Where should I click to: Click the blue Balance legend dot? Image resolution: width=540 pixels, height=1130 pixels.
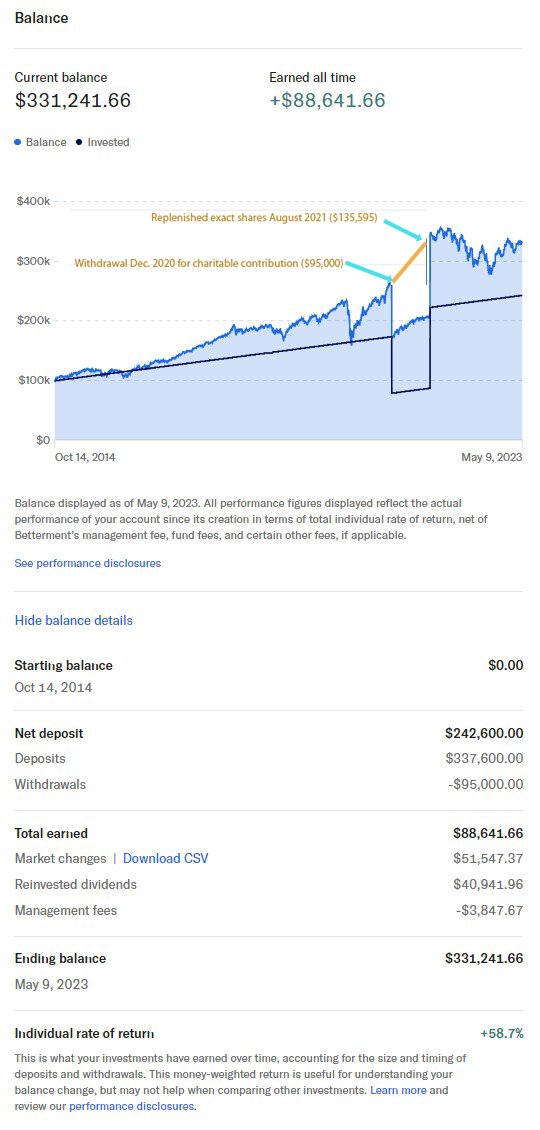pyautogui.click(x=18, y=143)
